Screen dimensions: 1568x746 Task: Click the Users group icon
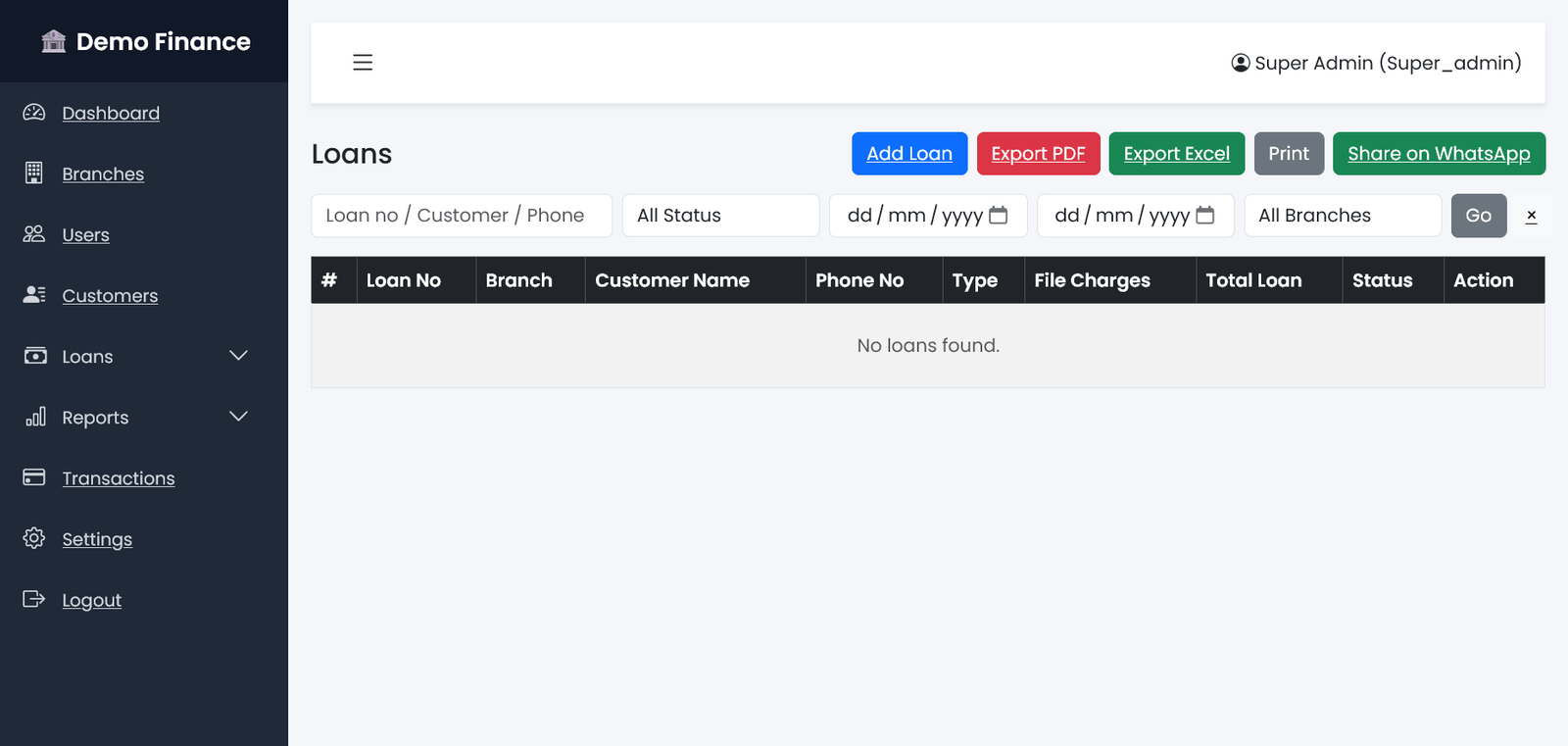pos(34,234)
